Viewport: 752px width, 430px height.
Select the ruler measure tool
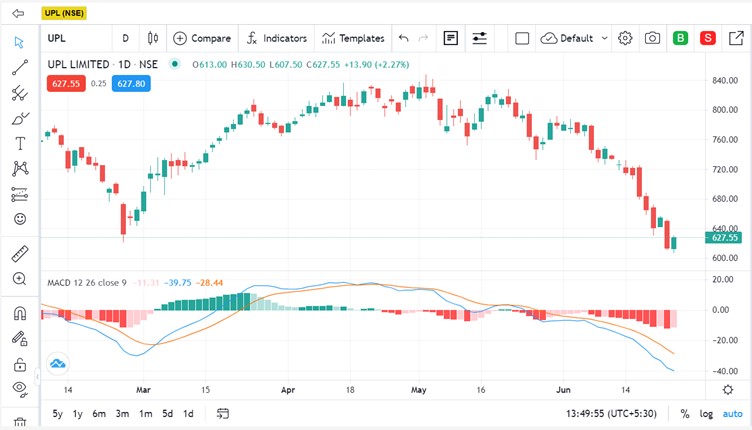click(20, 254)
